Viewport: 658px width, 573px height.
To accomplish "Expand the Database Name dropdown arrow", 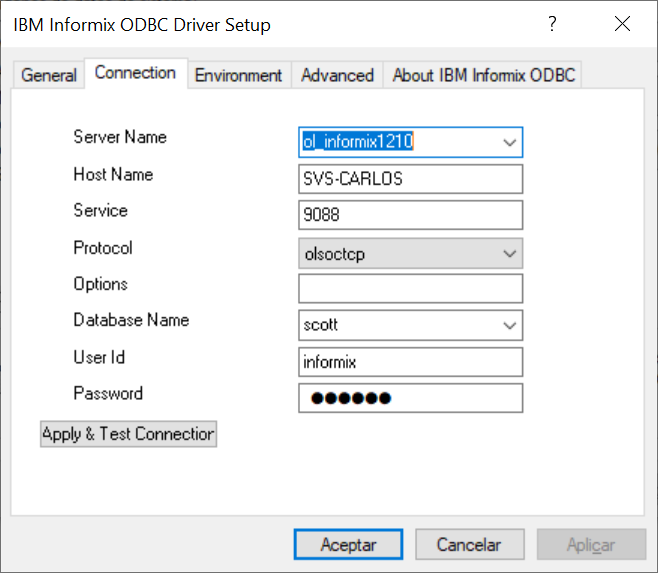I will point(509,325).
